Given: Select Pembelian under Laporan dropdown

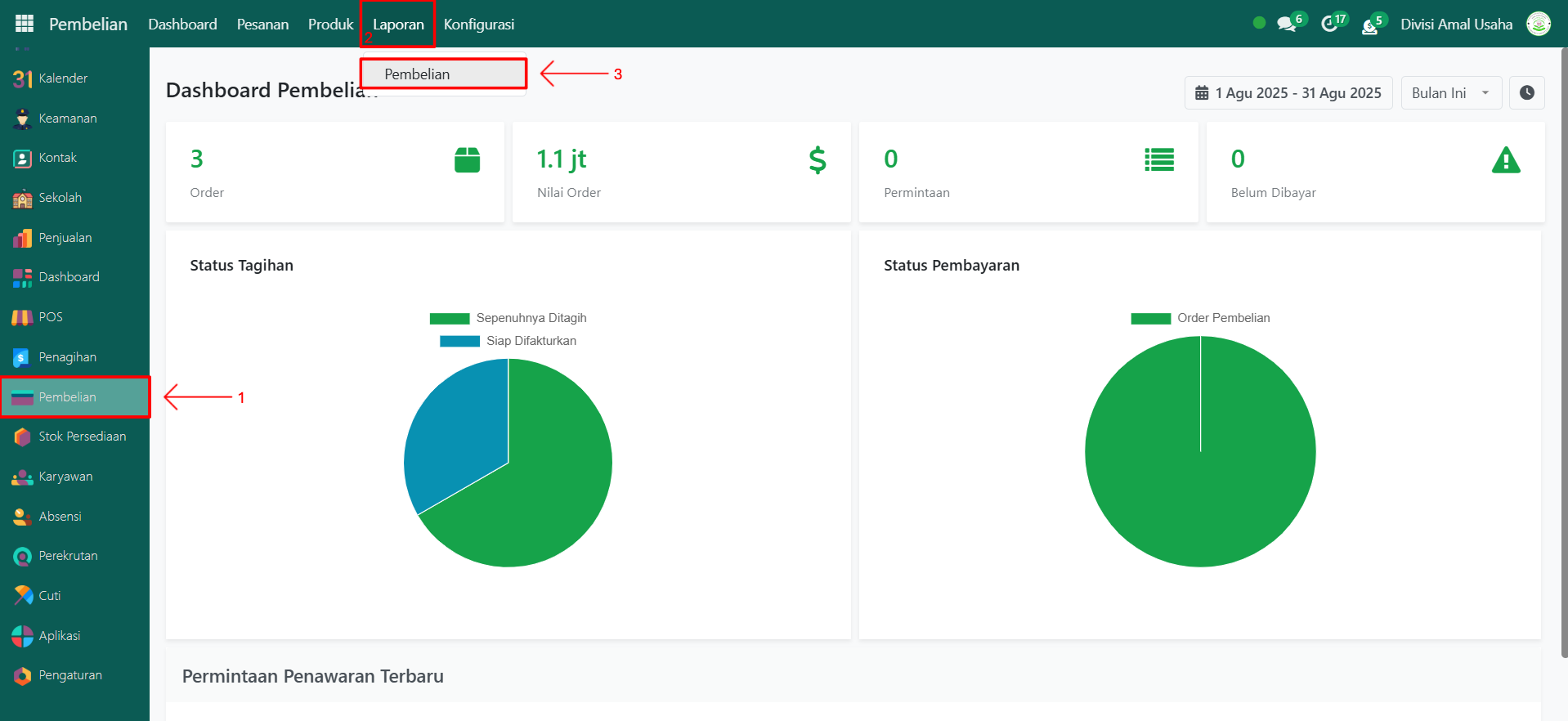Looking at the screenshot, I should click(443, 74).
